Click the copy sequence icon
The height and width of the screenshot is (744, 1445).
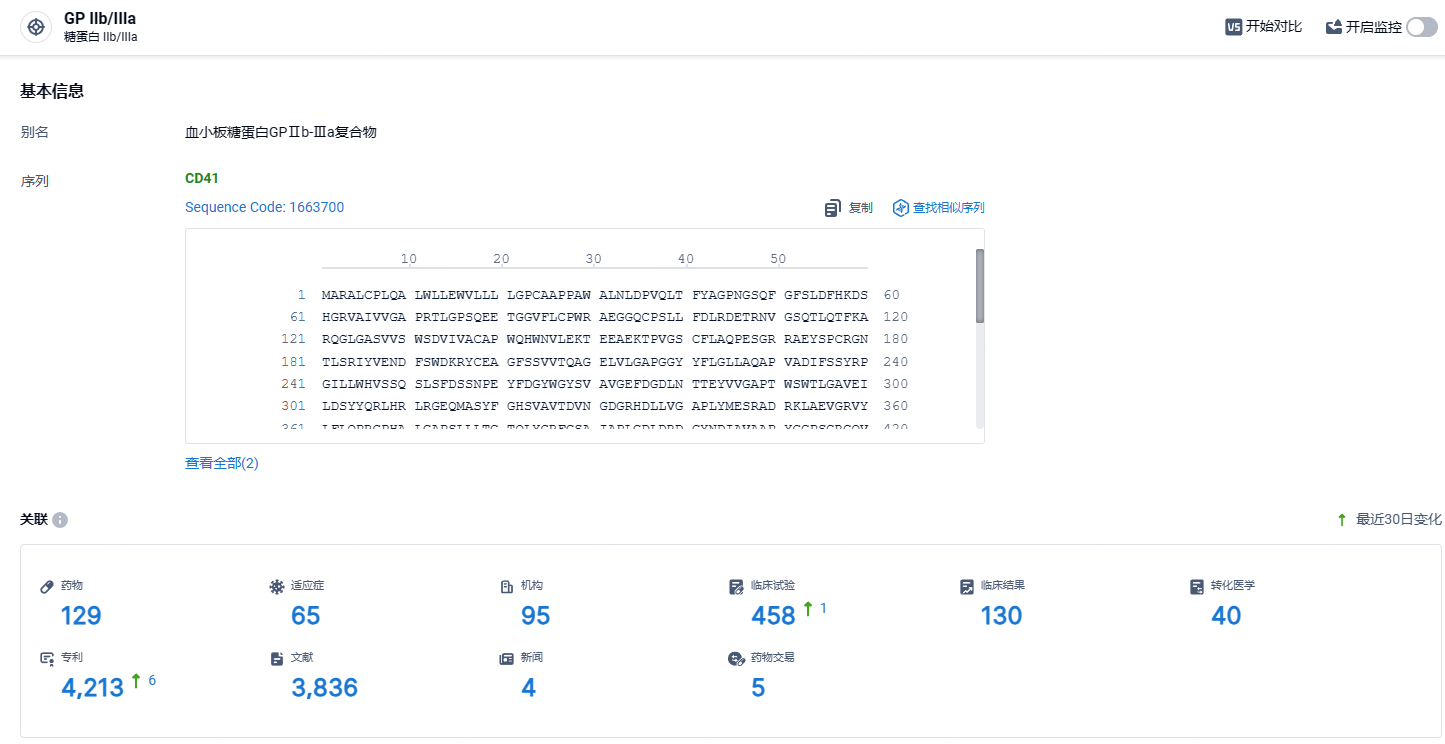pyautogui.click(x=832, y=208)
